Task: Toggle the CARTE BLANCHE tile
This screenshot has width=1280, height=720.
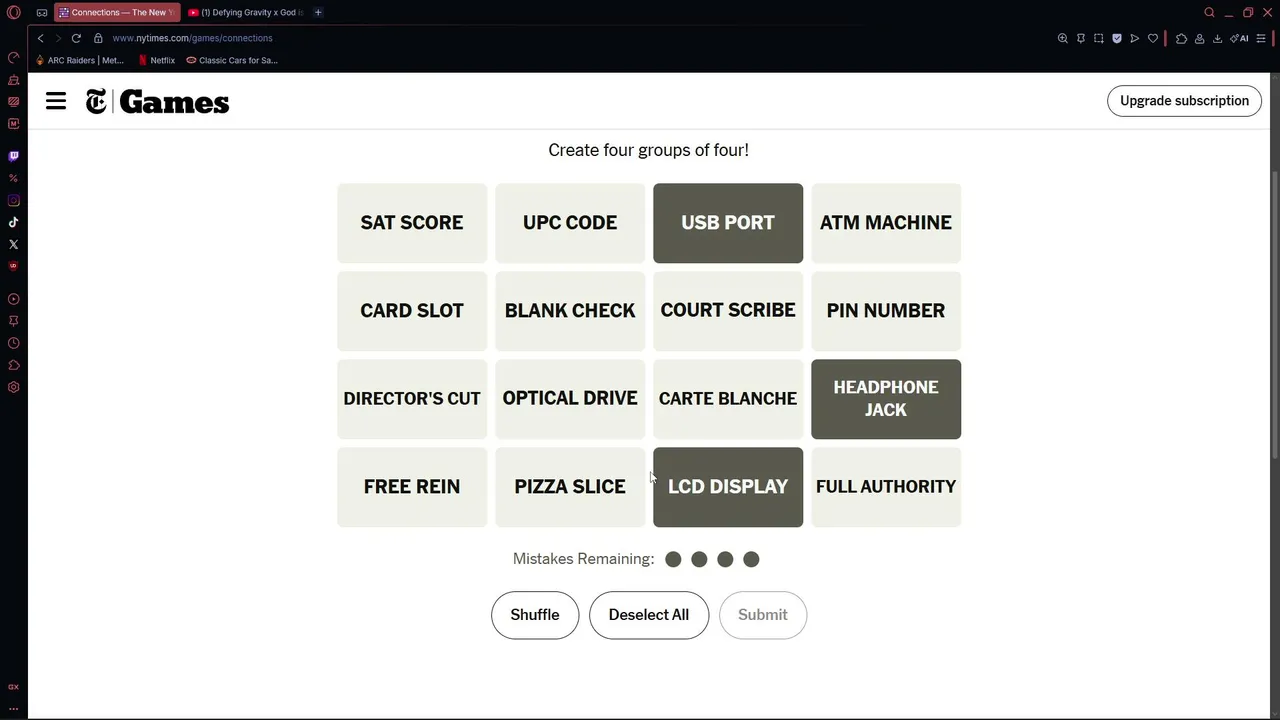Action: [728, 399]
